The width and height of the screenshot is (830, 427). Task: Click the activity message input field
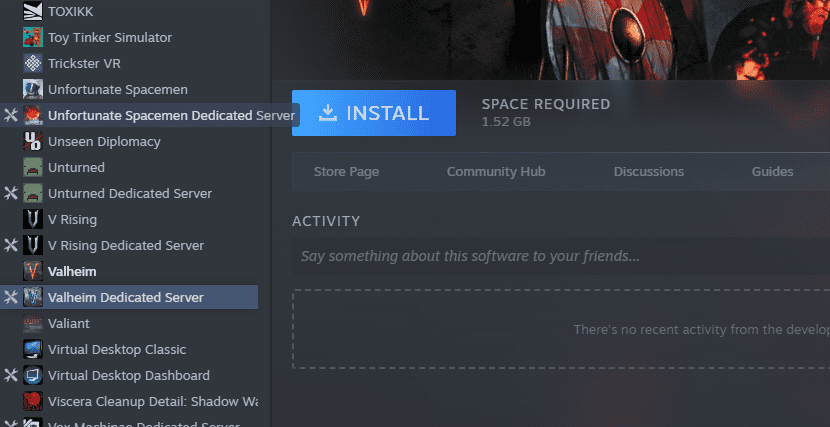point(560,257)
